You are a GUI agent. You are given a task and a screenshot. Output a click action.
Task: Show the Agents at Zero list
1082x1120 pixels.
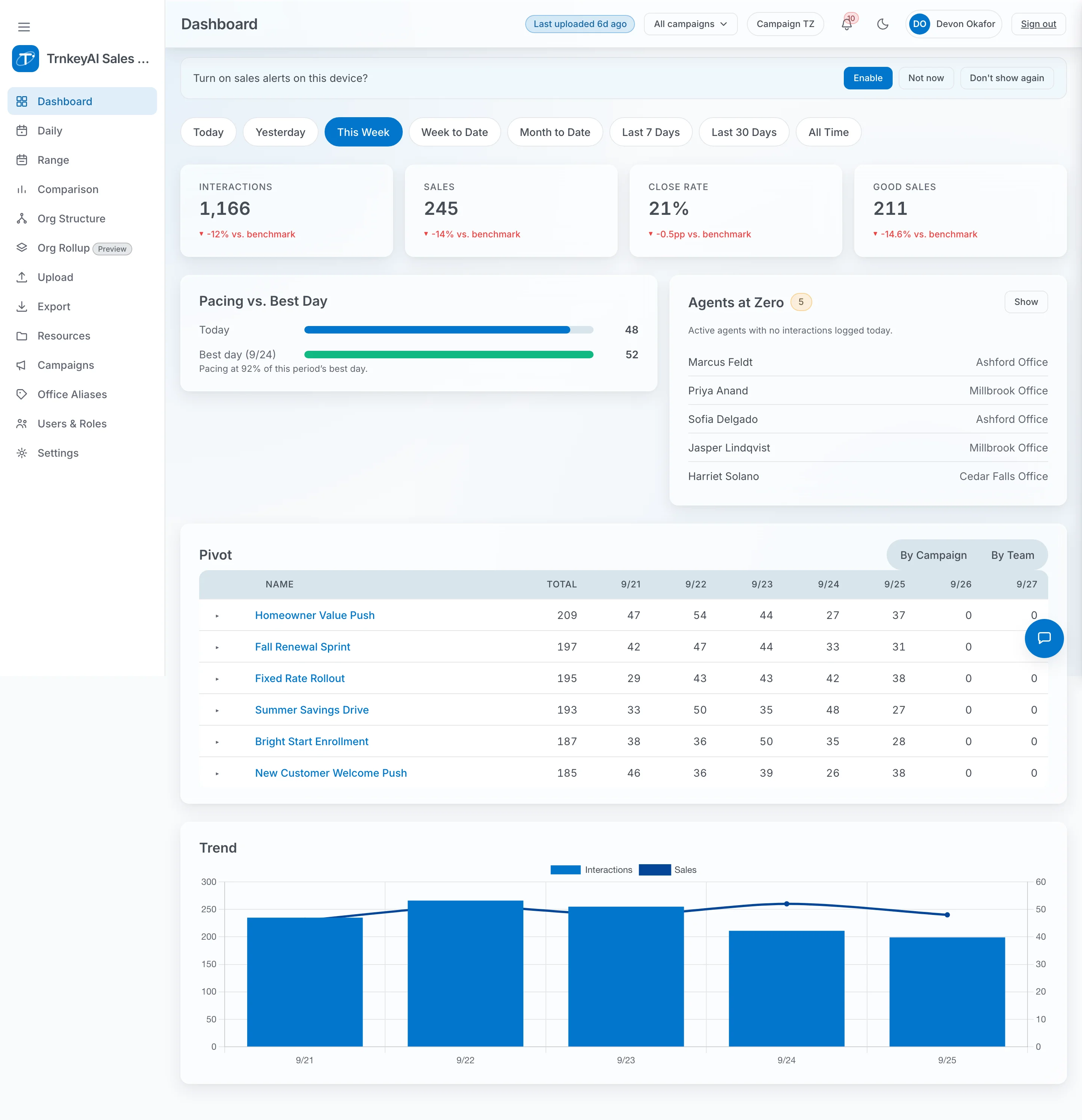[x=1025, y=302]
